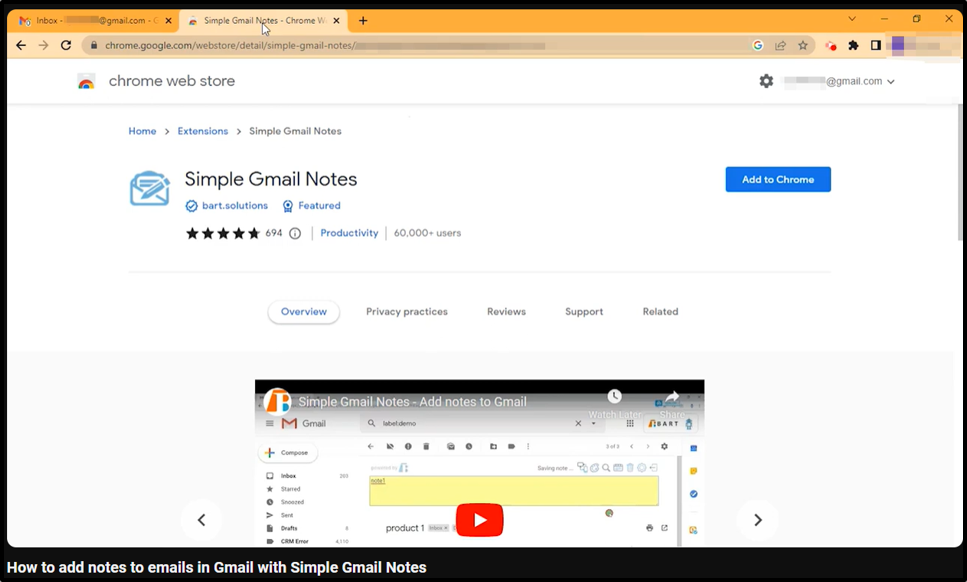Click the Featured badge icon

pyautogui.click(x=287, y=206)
